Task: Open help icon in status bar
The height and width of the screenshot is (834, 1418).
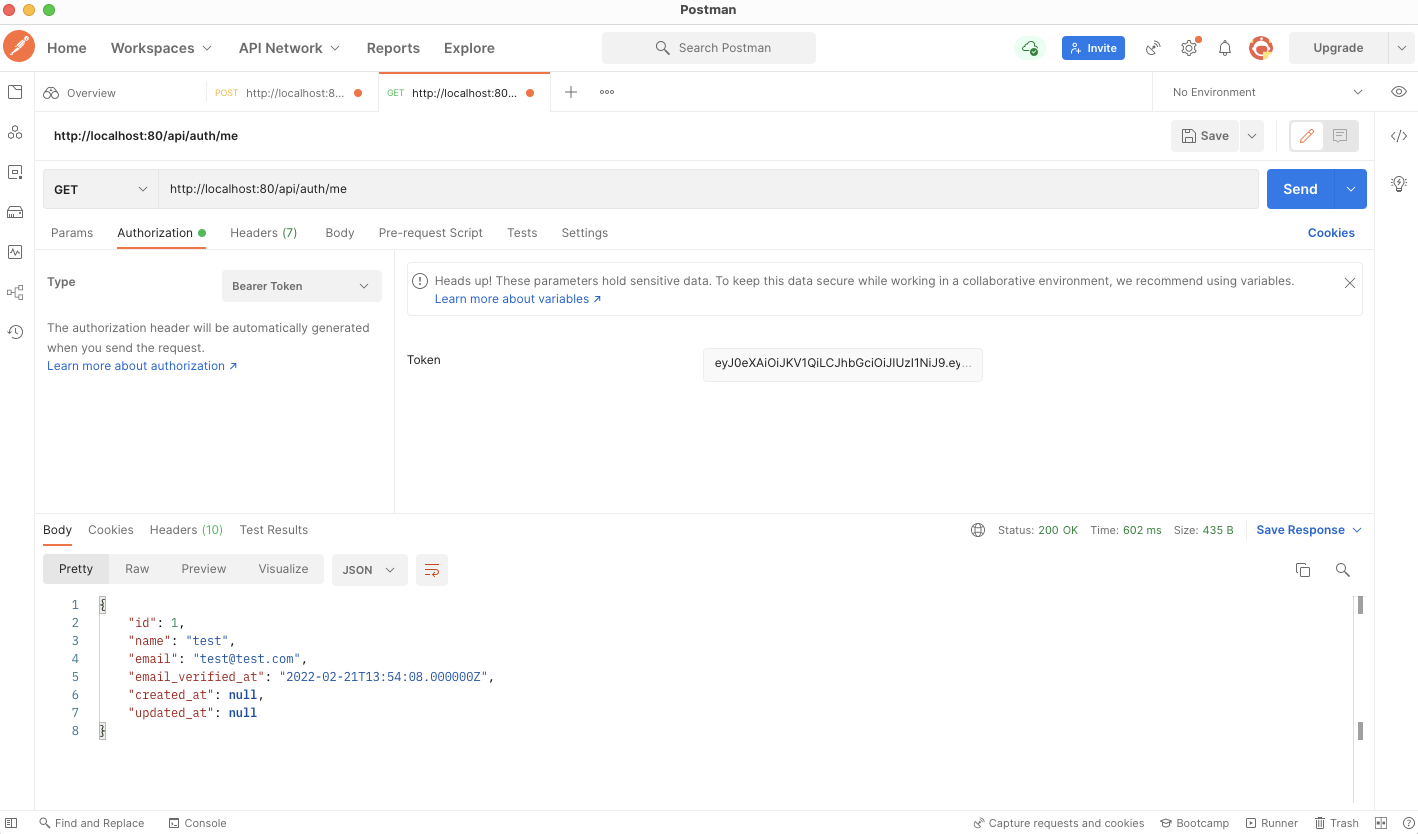Action: (1407, 823)
